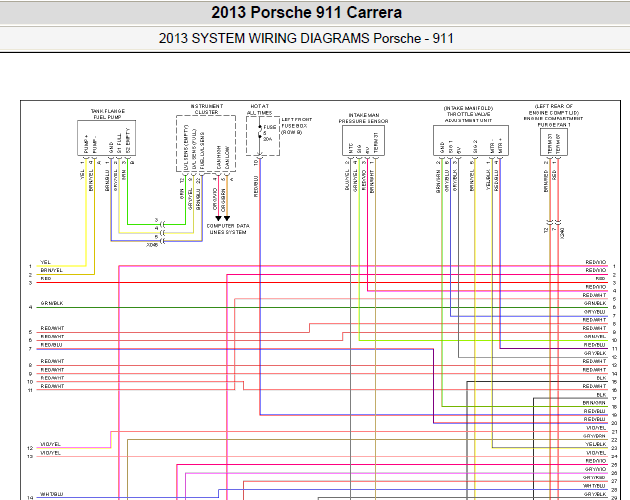Click the "2013 SYSTEM WIRING DIAGRAMS Porsche - 911" subtitle
Viewport: 630px width, 500px height.
tap(306, 38)
